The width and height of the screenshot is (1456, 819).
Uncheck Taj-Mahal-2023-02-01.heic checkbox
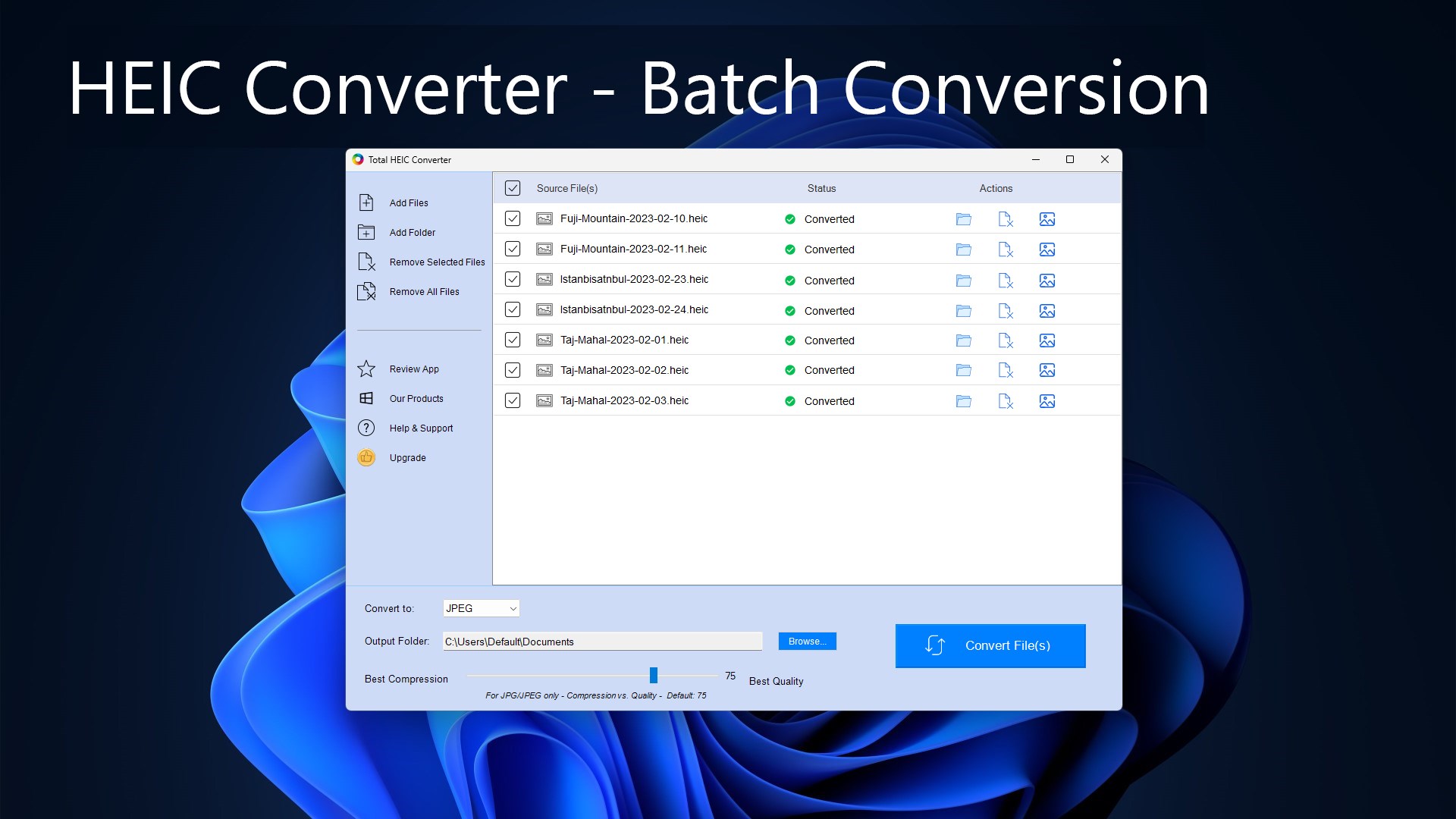(513, 340)
